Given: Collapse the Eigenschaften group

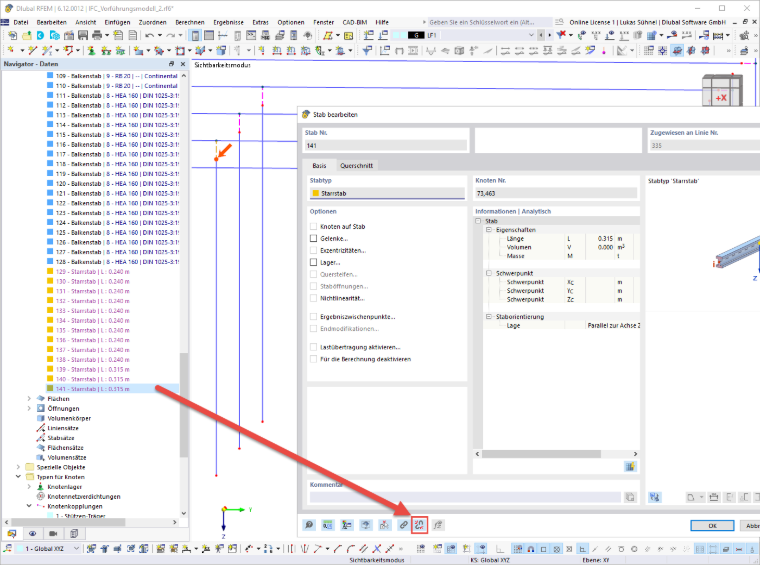Looking at the screenshot, I should (x=489, y=230).
